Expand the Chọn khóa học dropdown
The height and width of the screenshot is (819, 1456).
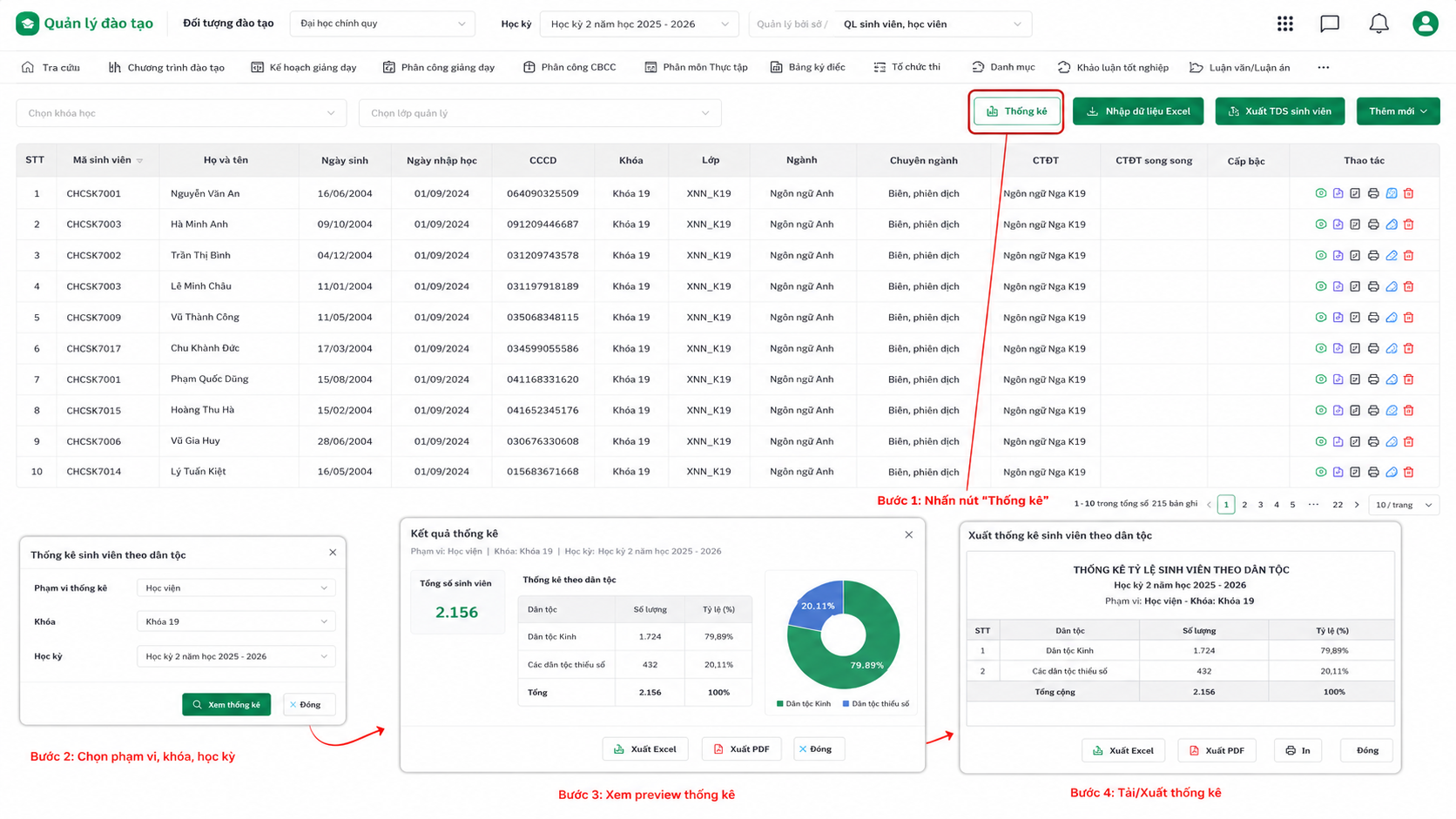point(181,113)
